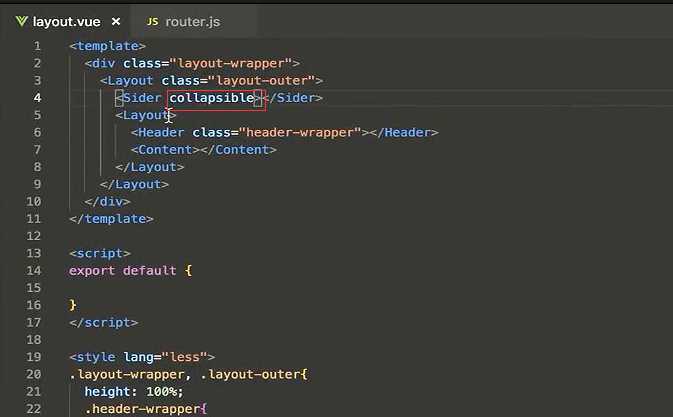Click the Layout tag name on line 3

pyautogui.click(x=130, y=81)
